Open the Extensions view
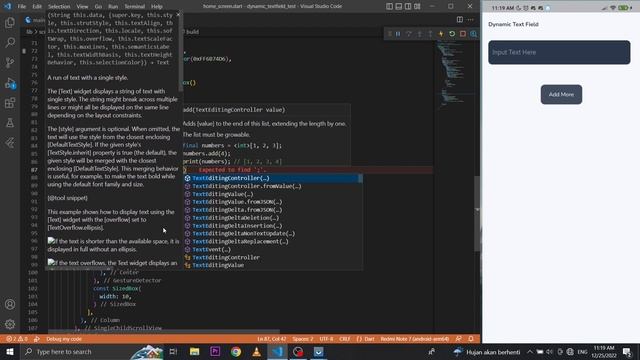The width and height of the screenshot is (640, 360). tap(10, 103)
